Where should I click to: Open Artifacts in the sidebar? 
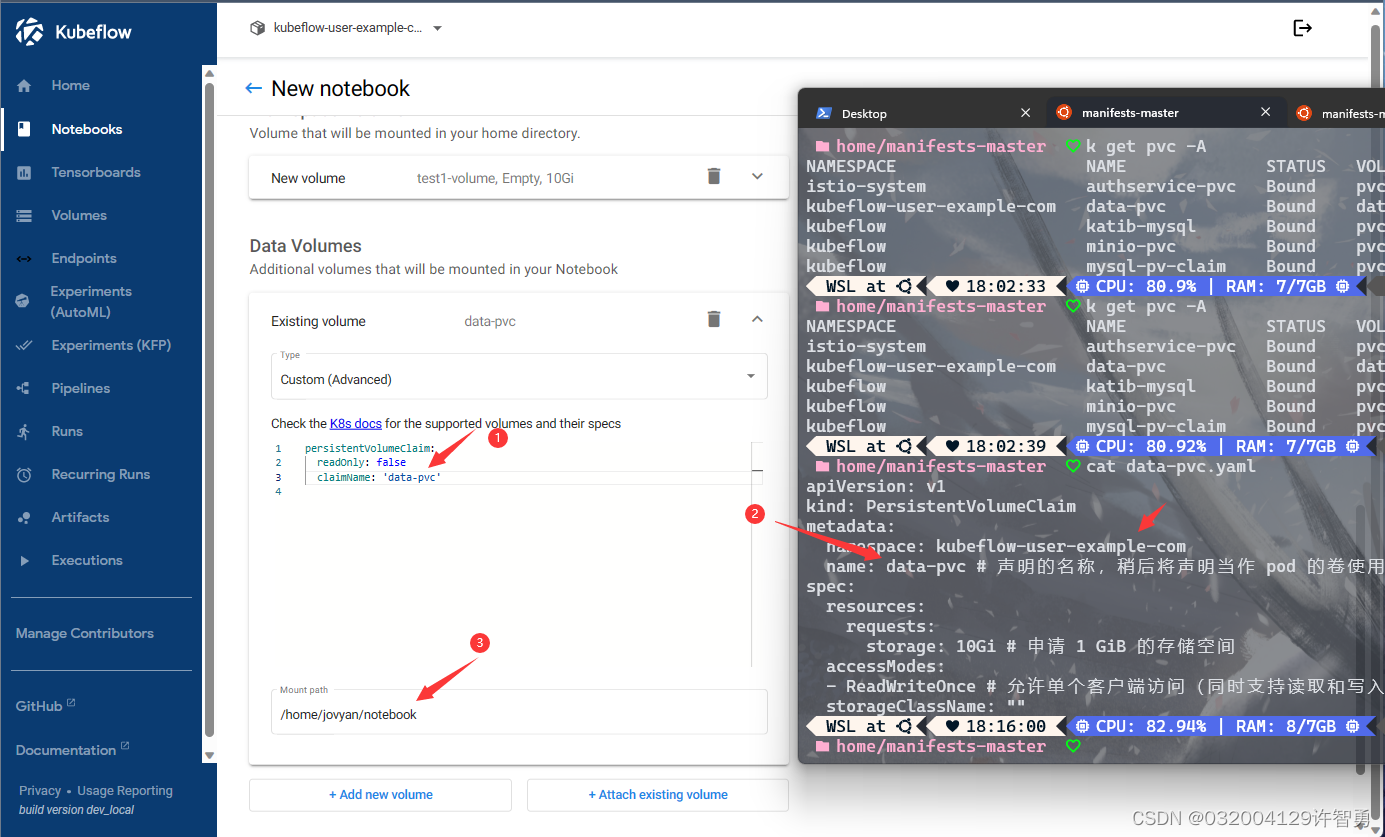pyautogui.click(x=80, y=517)
